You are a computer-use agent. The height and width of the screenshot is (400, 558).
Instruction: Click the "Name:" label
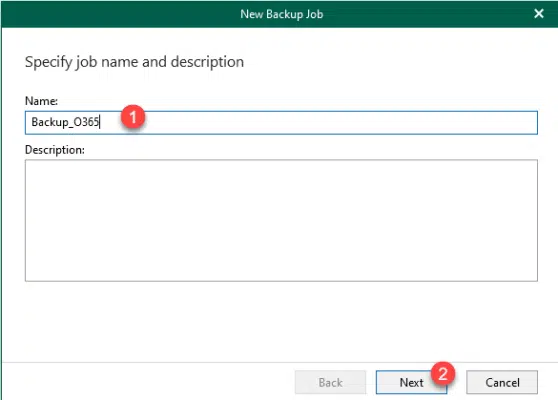[41, 101]
